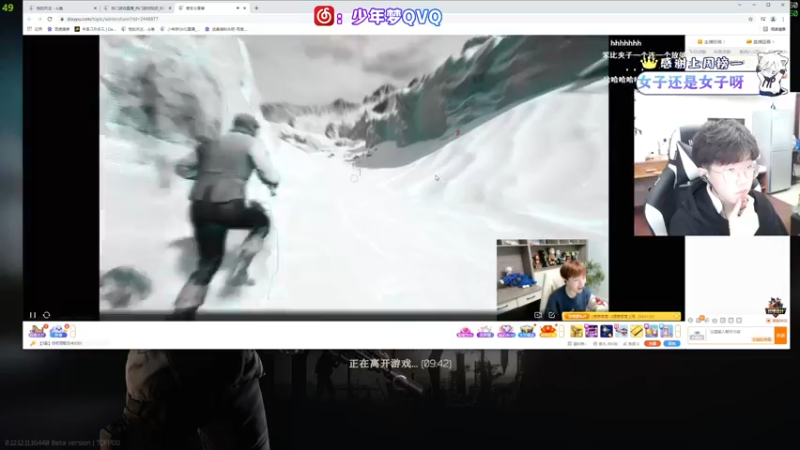Expand the tab search chevron

(x=740, y=5)
